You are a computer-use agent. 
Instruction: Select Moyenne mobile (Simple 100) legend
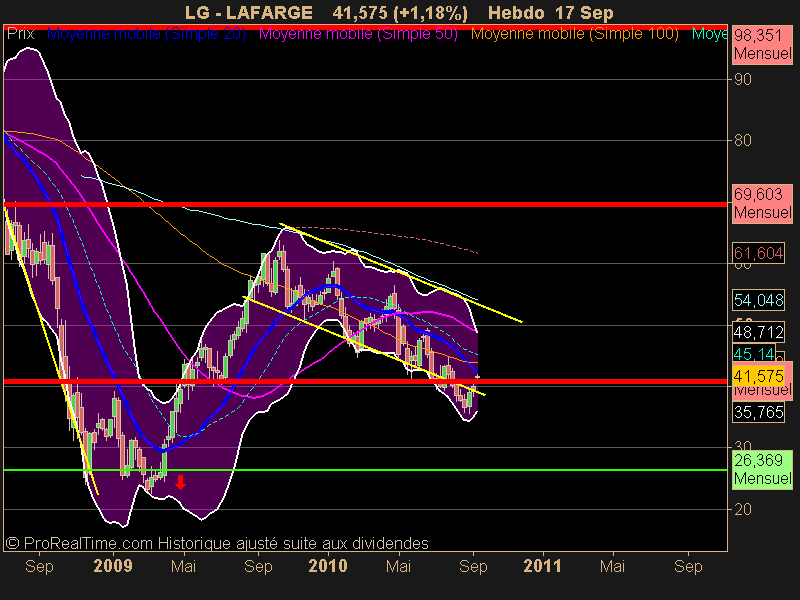(574, 34)
